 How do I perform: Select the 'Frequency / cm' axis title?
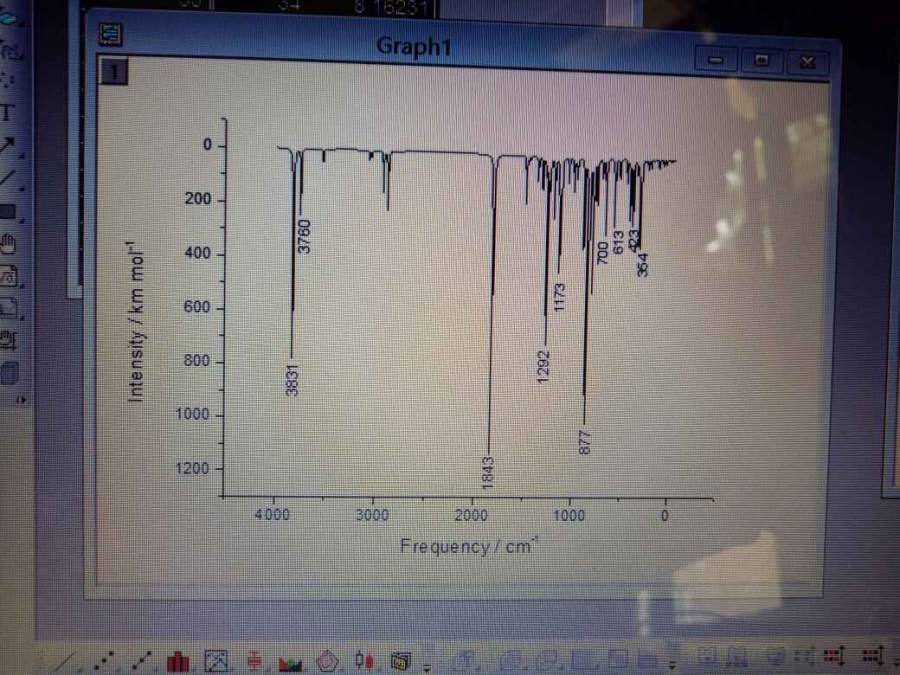coord(468,545)
